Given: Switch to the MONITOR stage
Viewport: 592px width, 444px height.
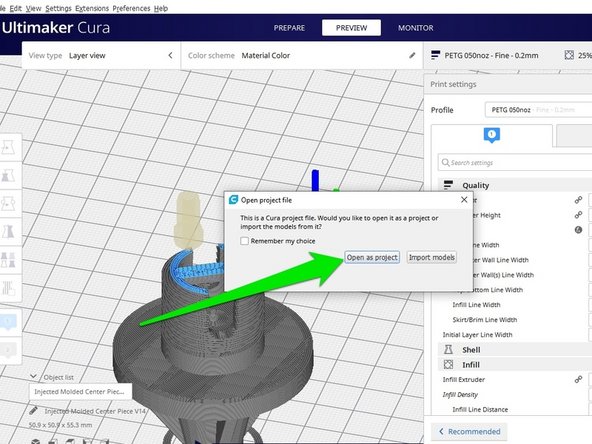Looking at the screenshot, I should (x=416, y=28).
